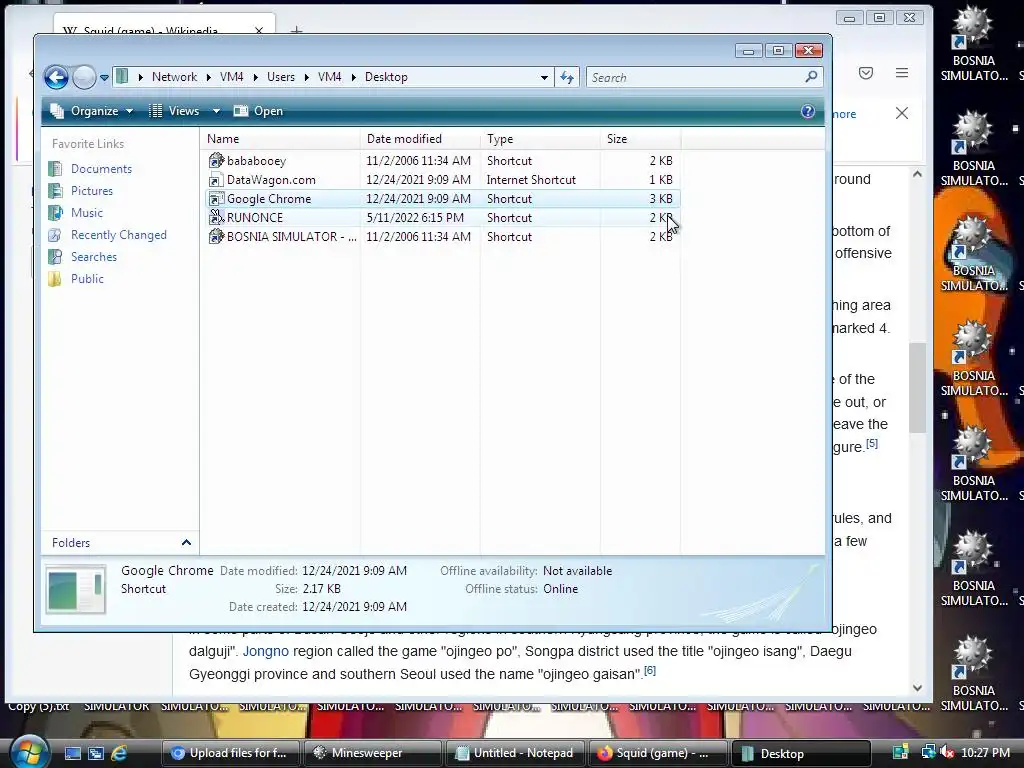Viewport: 1024px width, 768px height.
Task: Click the yellow Public folder icon
Action: [56, 279]
